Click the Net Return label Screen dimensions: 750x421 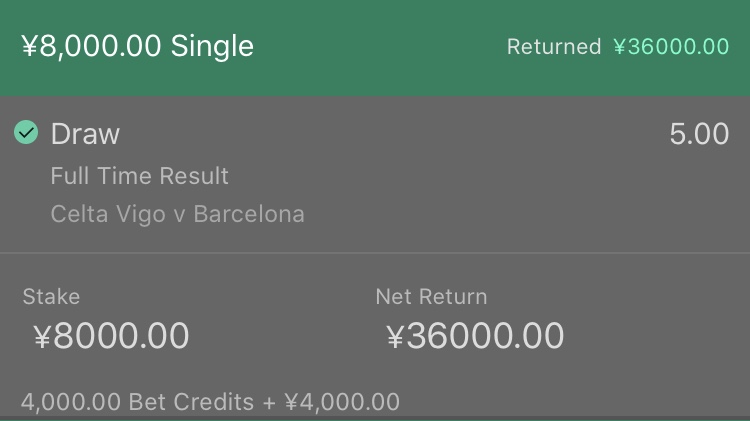point(431,297)
